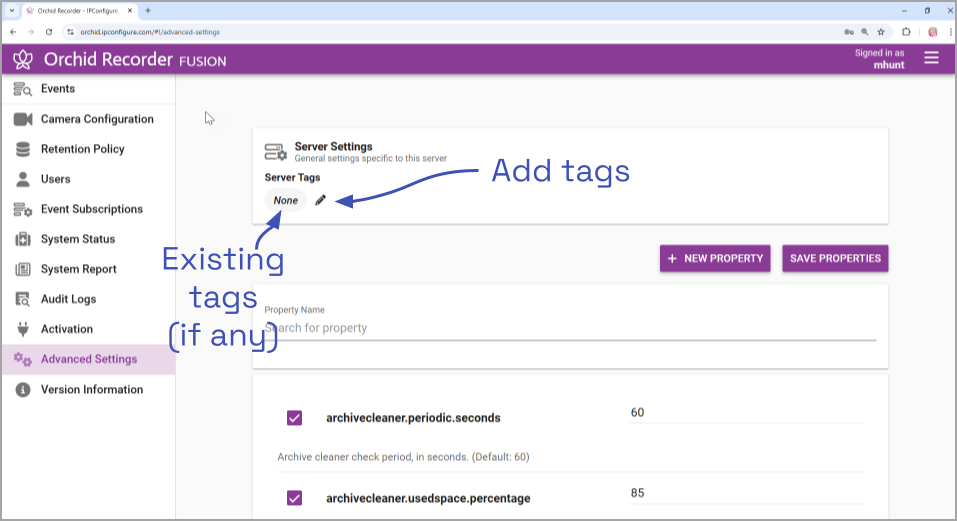
Task: Uncheck archivecleaner.periodic.seconds checkbox
Action: [x=294, y=418]
